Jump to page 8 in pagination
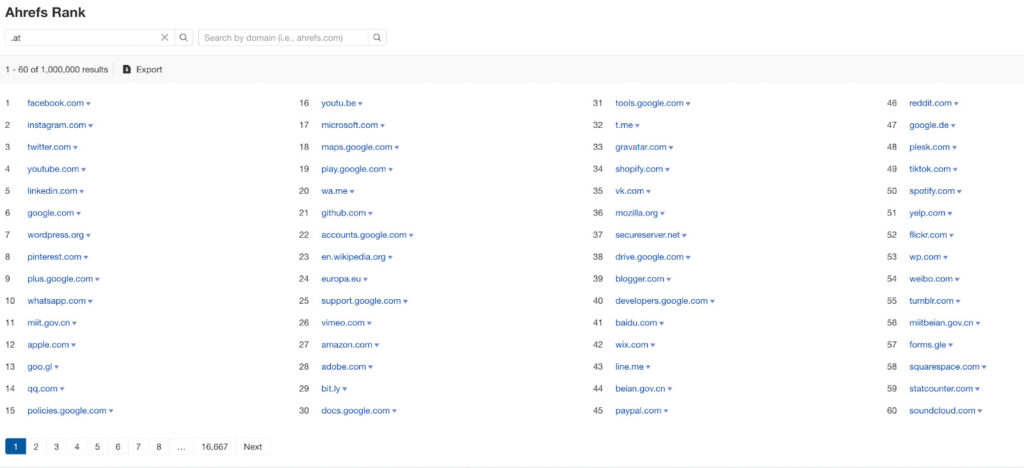Image resolution: width=1024 pixels, height=468 pixels. [x=159, y=446]
